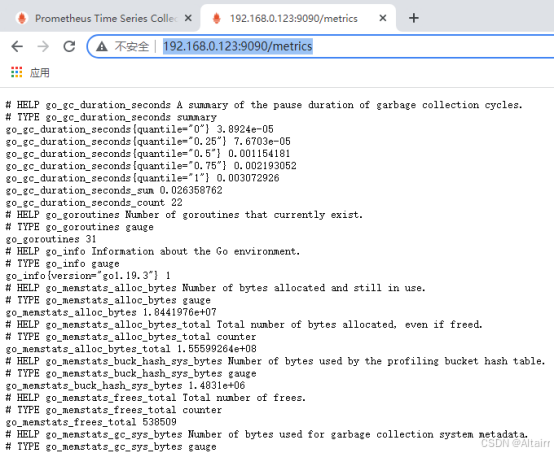
Task: Click the browser forward arrow
Action: [43, 46]
